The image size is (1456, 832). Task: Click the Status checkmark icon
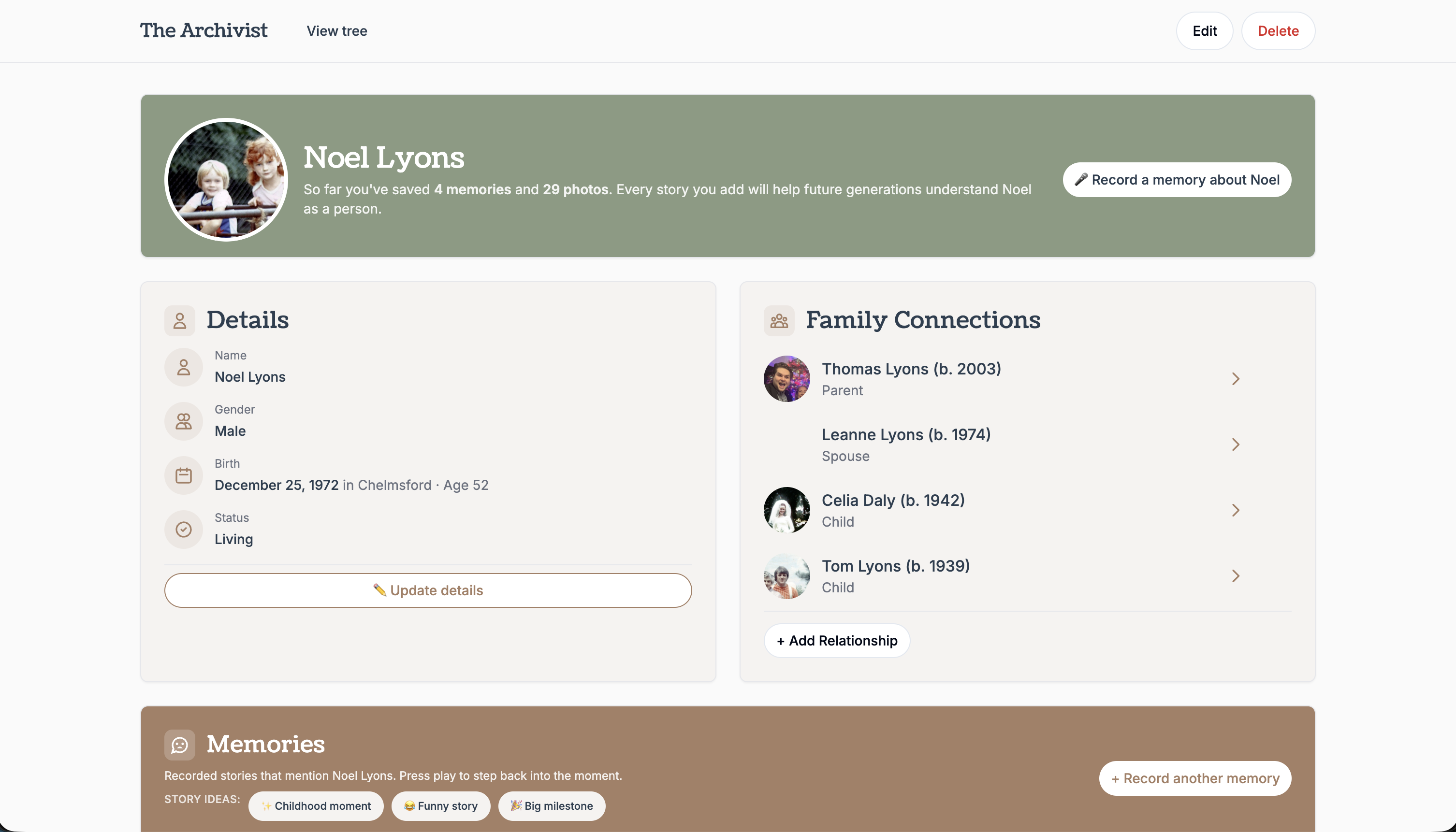click(183, 529)
